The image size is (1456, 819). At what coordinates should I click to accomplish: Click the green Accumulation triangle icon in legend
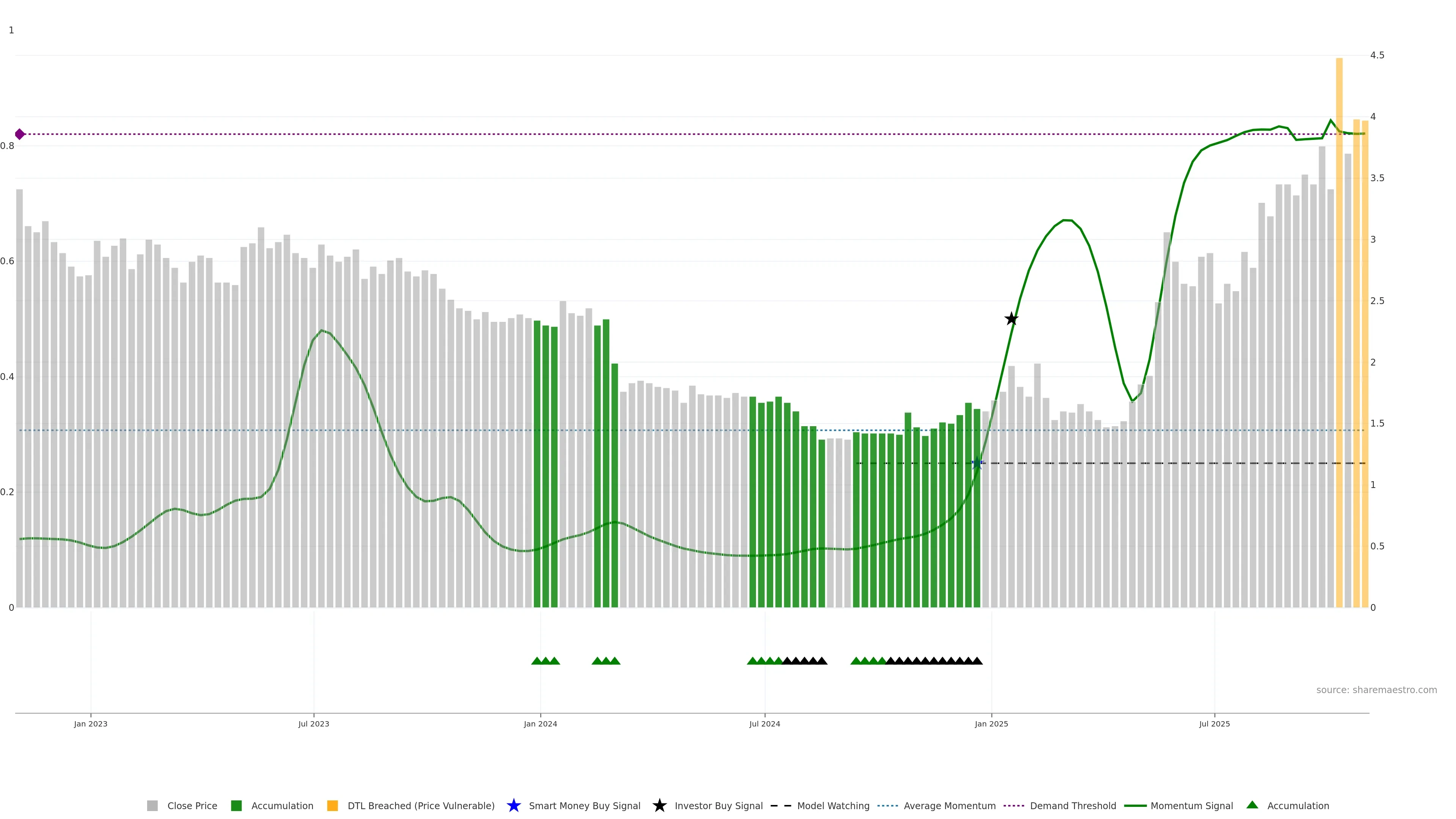[1252, 805]
